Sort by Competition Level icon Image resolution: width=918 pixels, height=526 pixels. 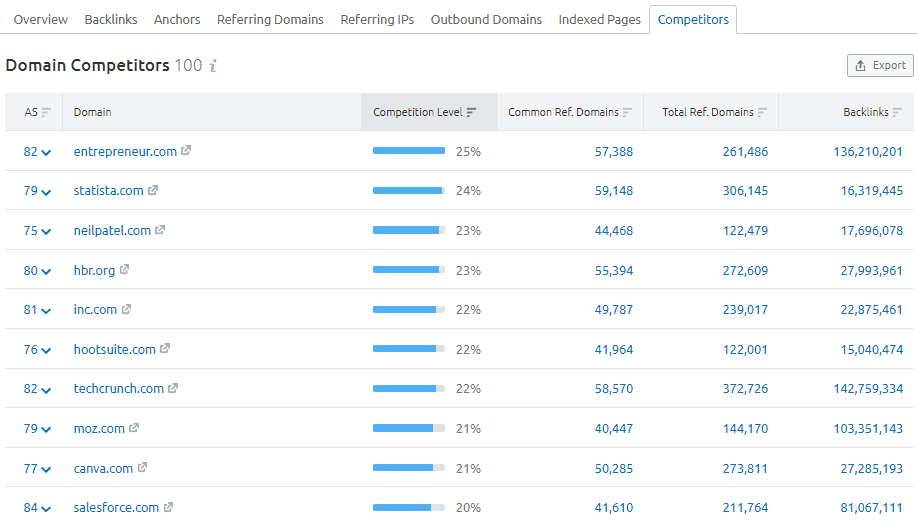click(x=471, y=112)
